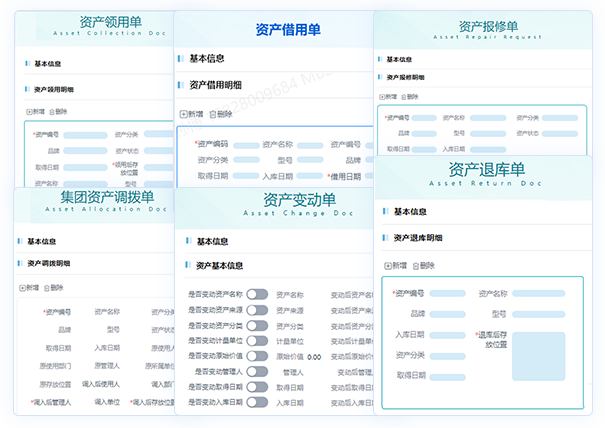
Task: Collapse 资产基本信息 section in 资产变动单
Action: point(219,266)
